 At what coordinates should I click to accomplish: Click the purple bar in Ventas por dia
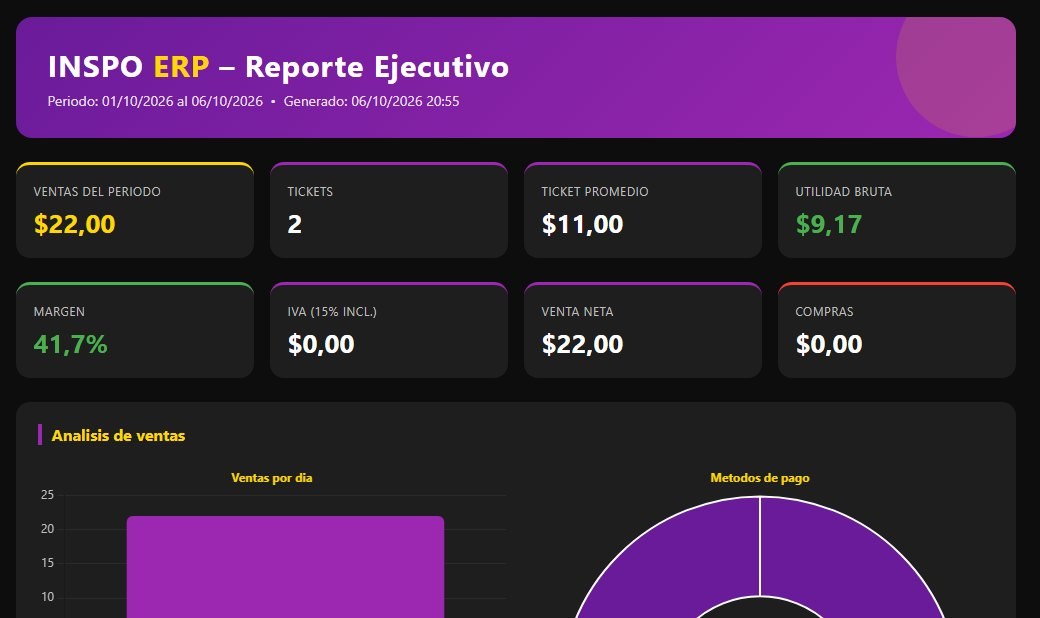click(285, 567)
